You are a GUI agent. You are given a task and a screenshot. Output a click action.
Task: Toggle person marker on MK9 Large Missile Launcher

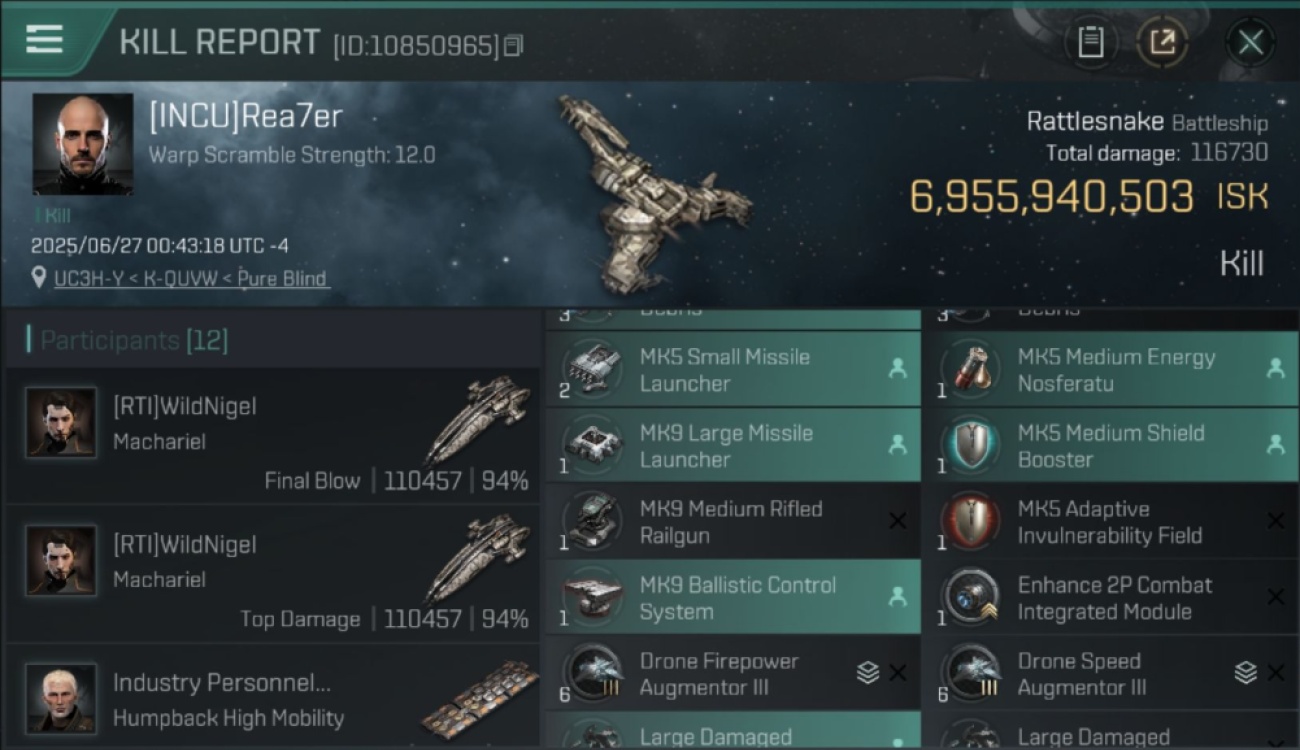pyautogui.click(x=897, y=445)
